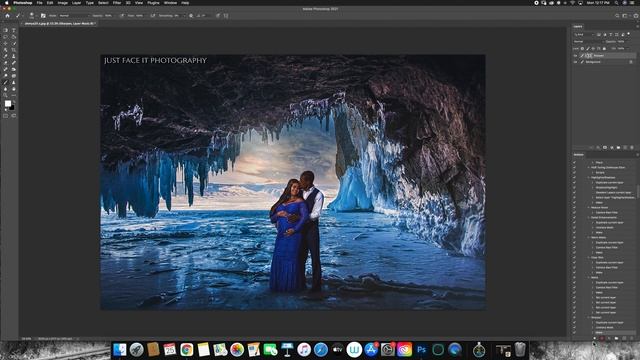This screenshot has height=360, width=640.
Task: Open the workspace switcher icon
Action: point(625,16)
